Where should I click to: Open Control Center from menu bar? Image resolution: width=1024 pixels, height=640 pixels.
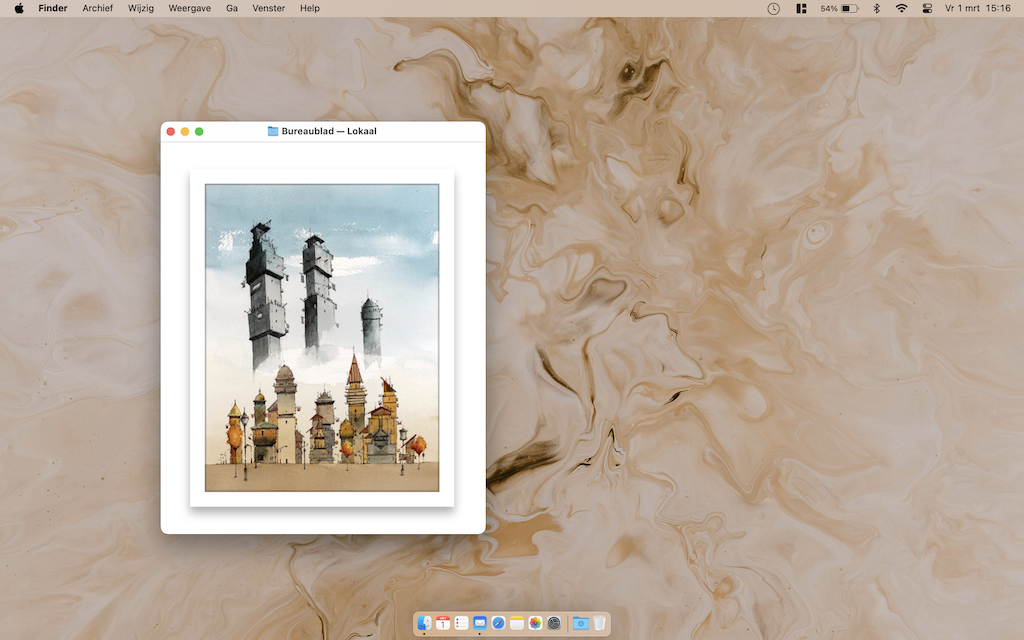pos(927,8)
